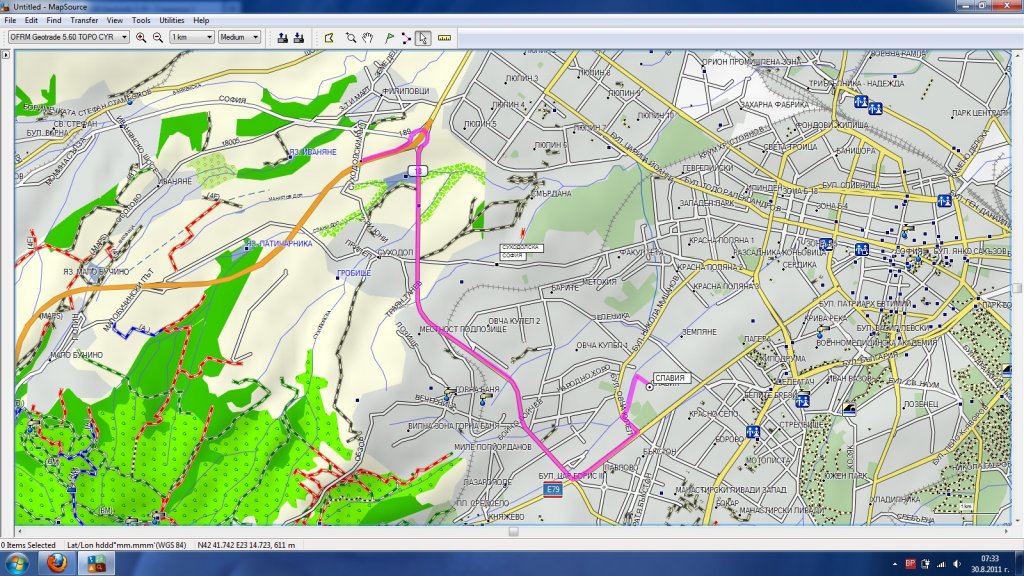Click the КНЯЖЕВО label on map
The height and width of the screenshot is (576, 1024).
click(x=506, y=517)
